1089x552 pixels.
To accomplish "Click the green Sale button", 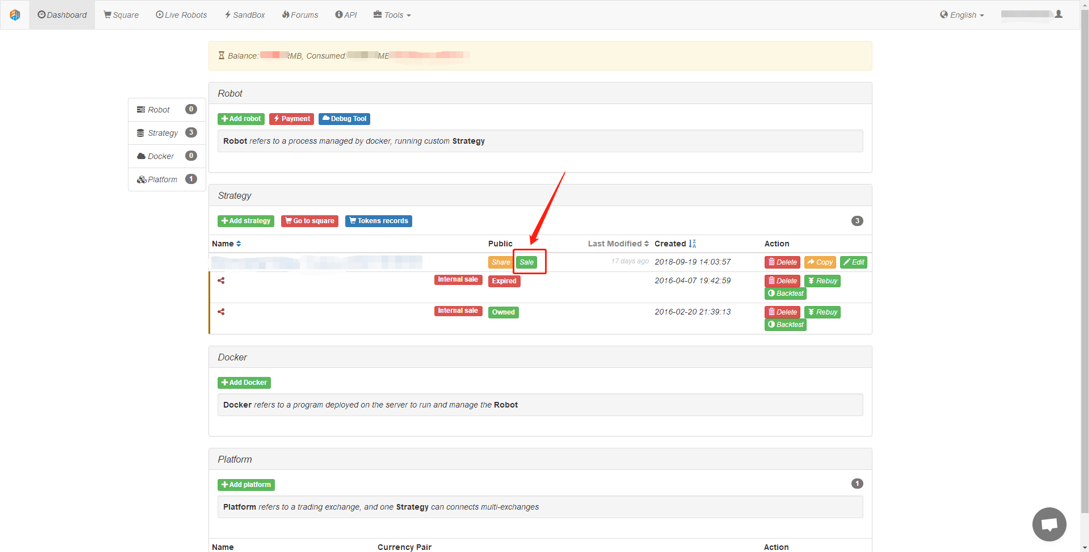I will 526,262.
